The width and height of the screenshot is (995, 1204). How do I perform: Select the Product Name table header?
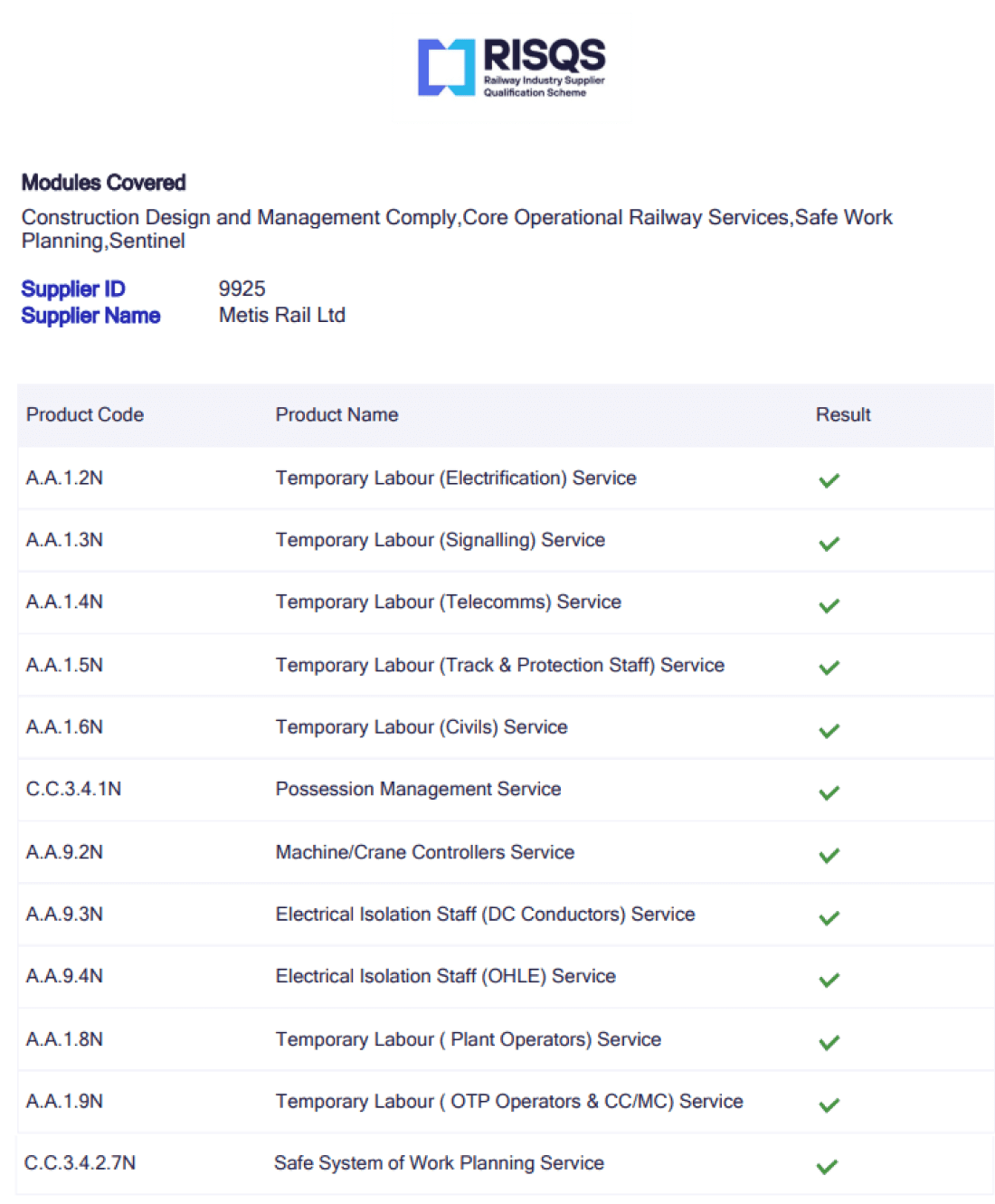pyautogui.click(x=336, y=414)
